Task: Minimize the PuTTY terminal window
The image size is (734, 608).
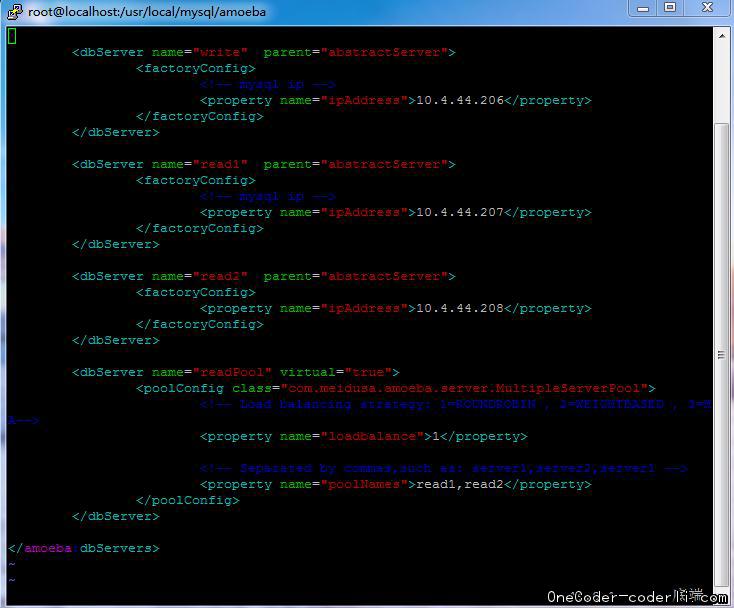Action: 643,8
